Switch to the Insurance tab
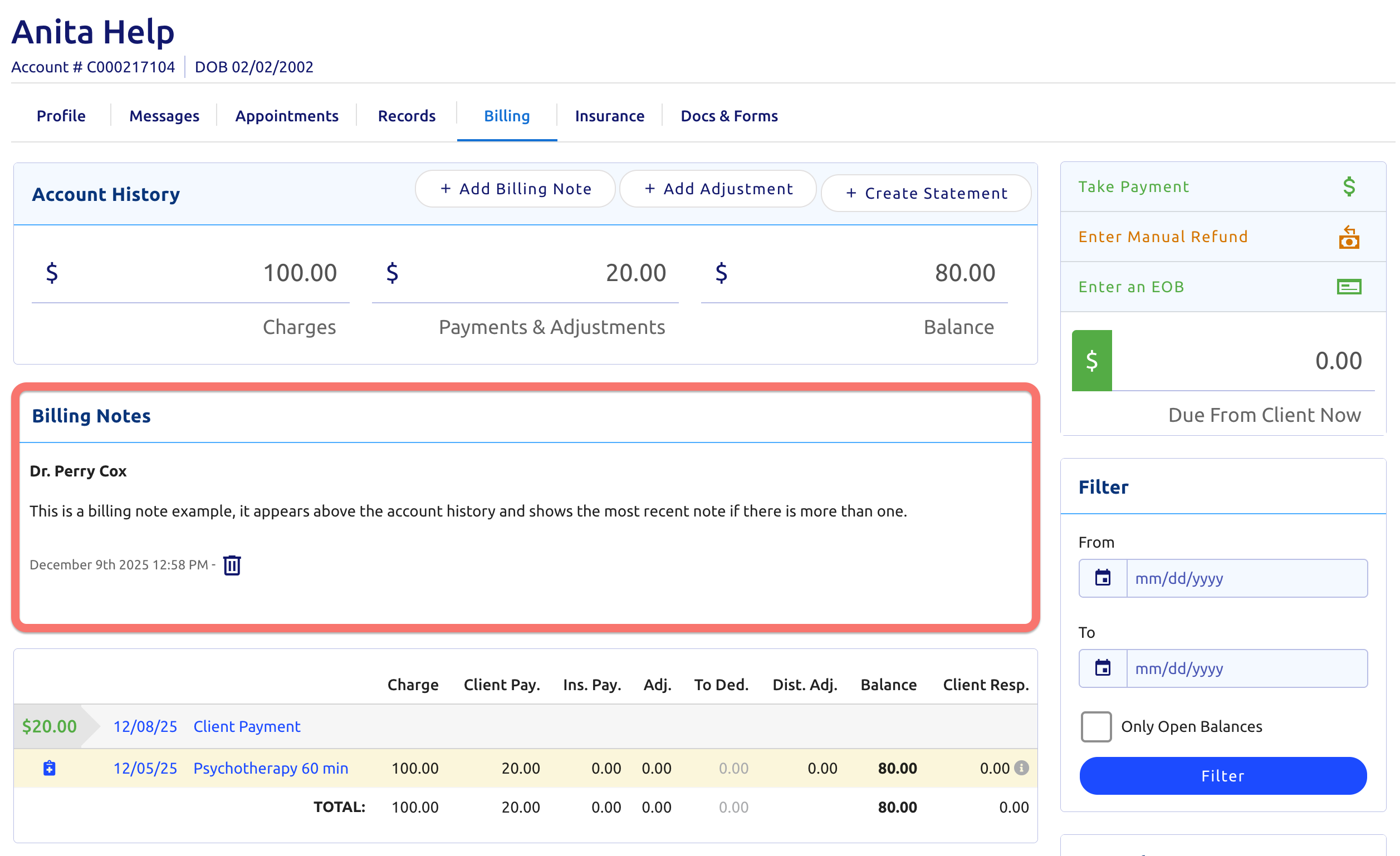1400x856 pixels. 609,116
